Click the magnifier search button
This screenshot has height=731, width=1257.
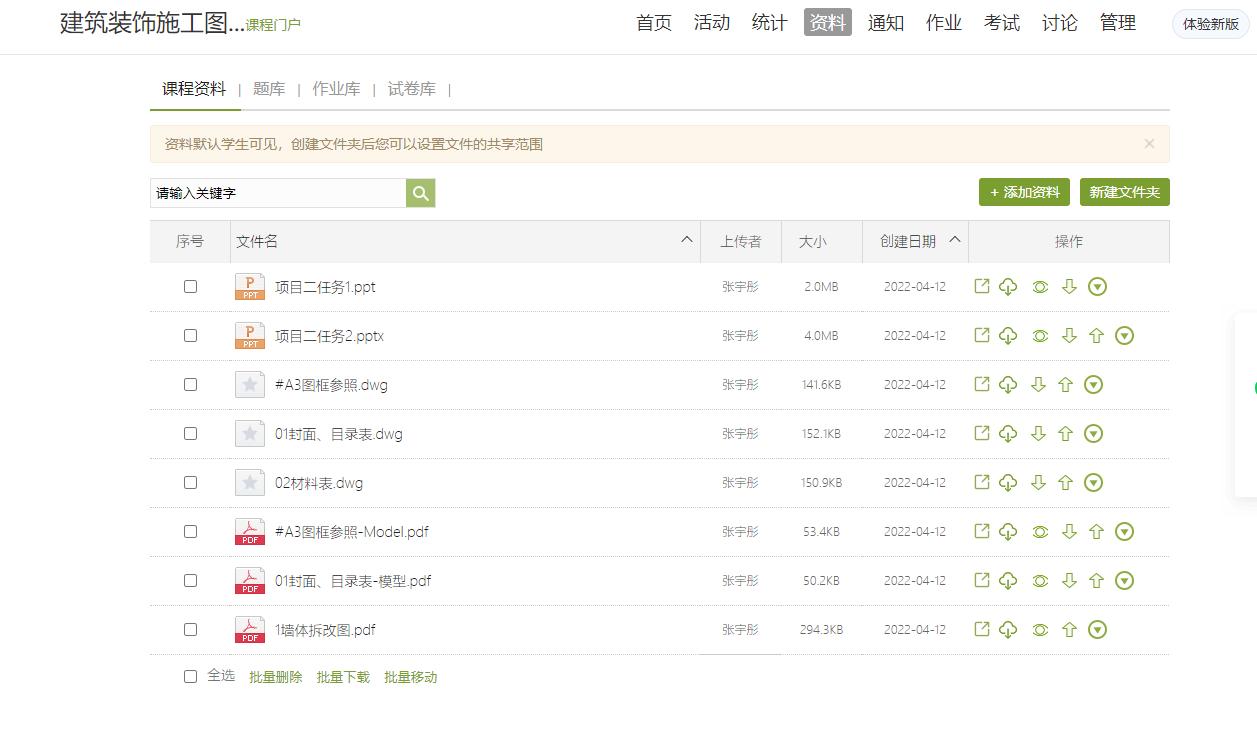point(421,194)
